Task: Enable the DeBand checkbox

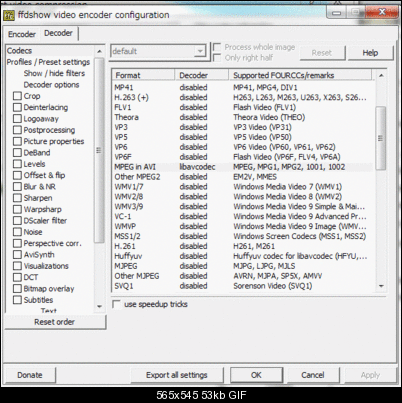Action: click(x=17, y=153)
